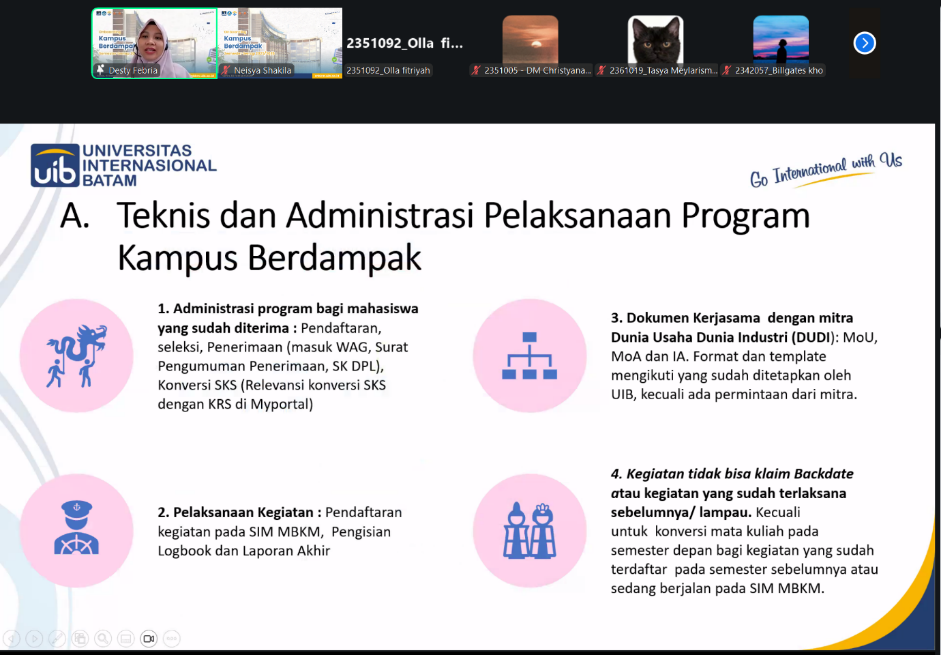Select Desty Febria's video thumbnail
Screen dimensions: 941x655
(154, 43)
